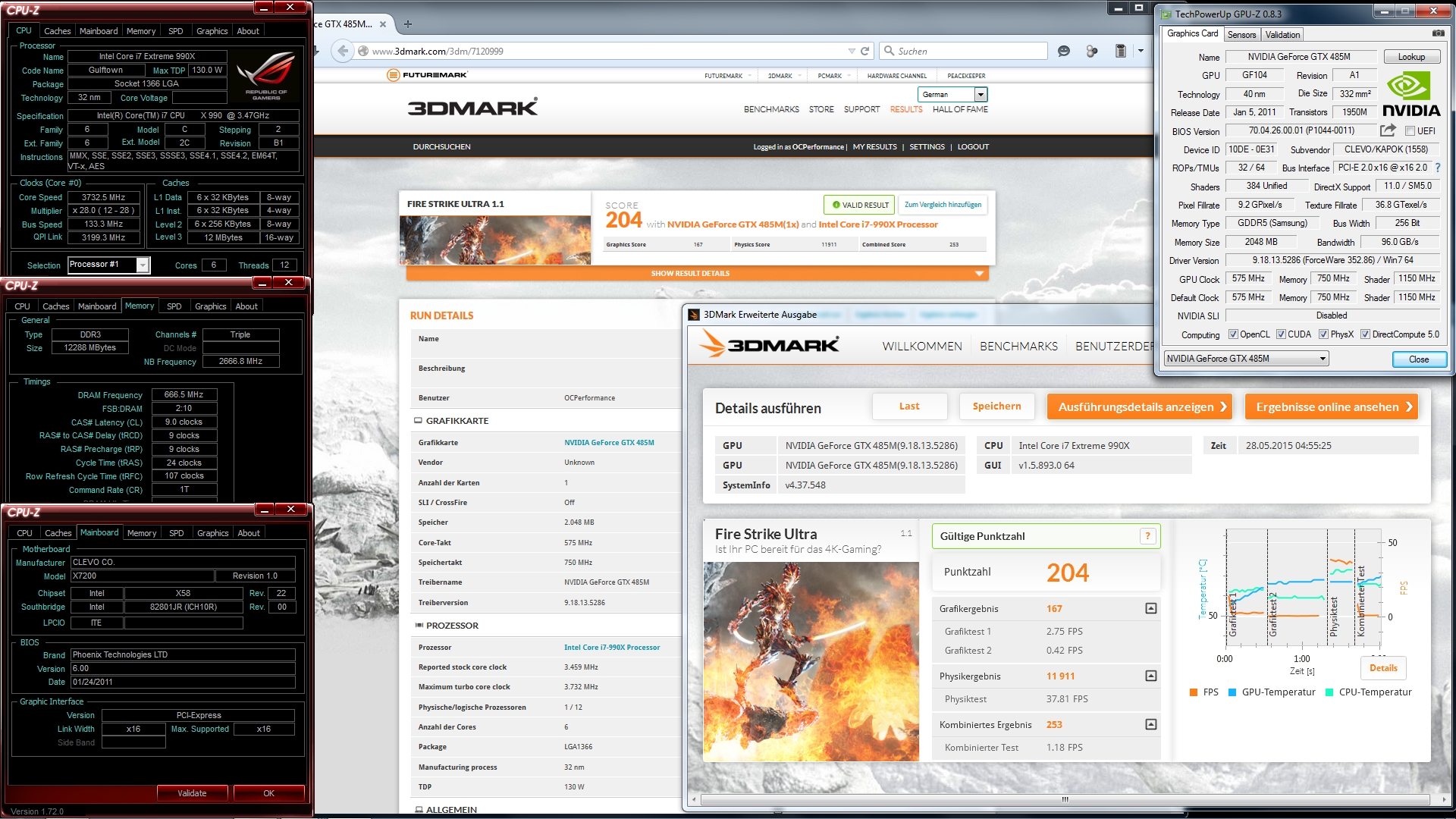Toggle the PhysX checkbox in GPU-Z
This screenshot has height=819, width=1456.
pyautogui.click(x=1323, y=334)
